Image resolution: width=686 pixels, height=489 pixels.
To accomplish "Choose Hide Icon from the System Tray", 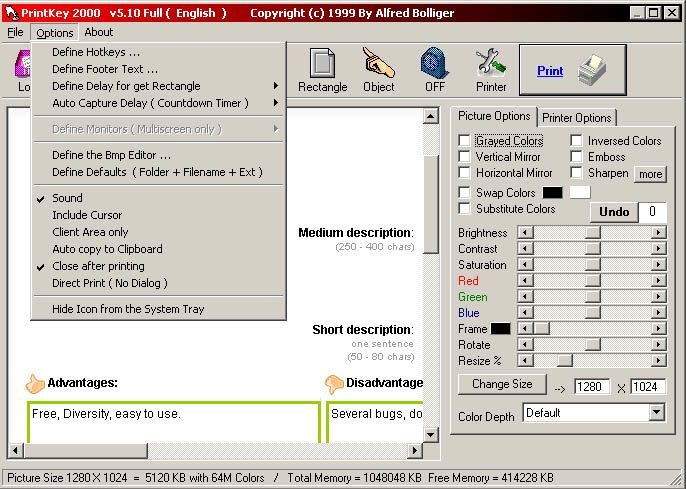I will 159,309.
